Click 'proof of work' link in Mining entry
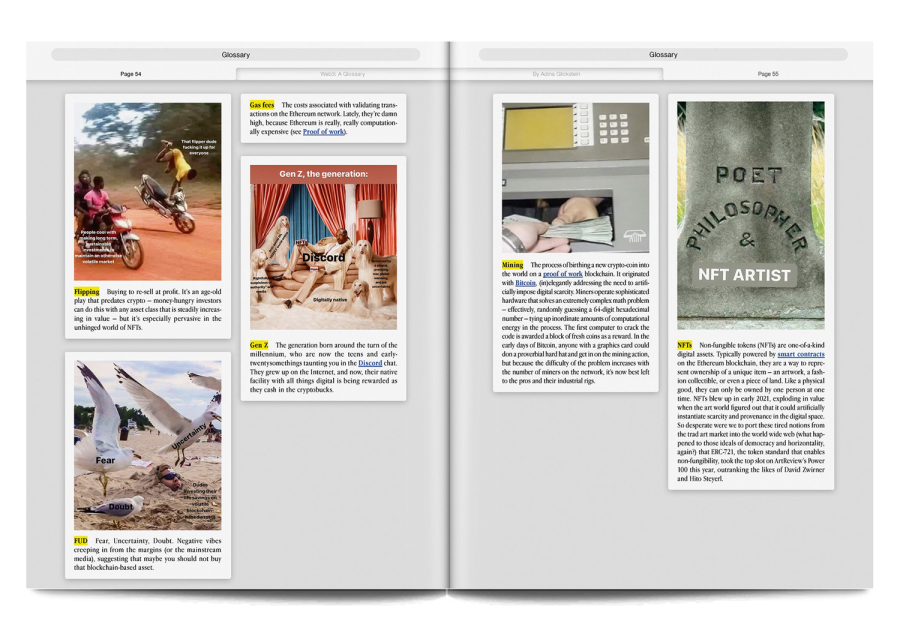Image resolution: width=900 pixels, height=633 pixels. [562, 273]
